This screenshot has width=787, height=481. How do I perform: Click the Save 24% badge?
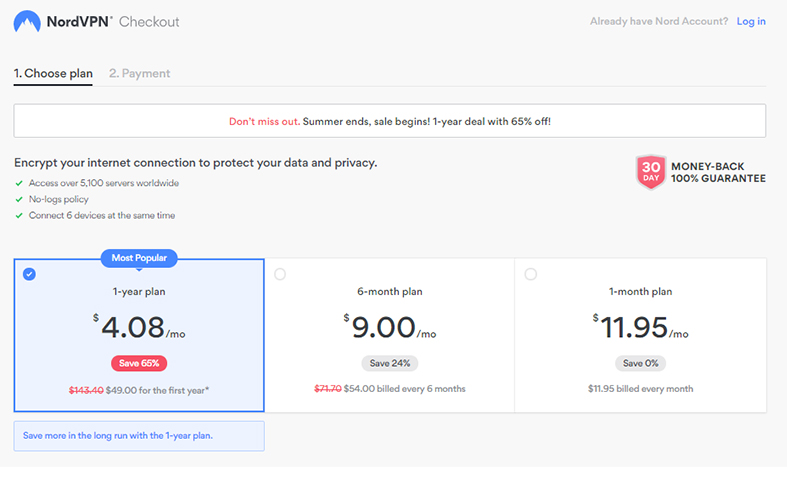click(x=390, y=363)
